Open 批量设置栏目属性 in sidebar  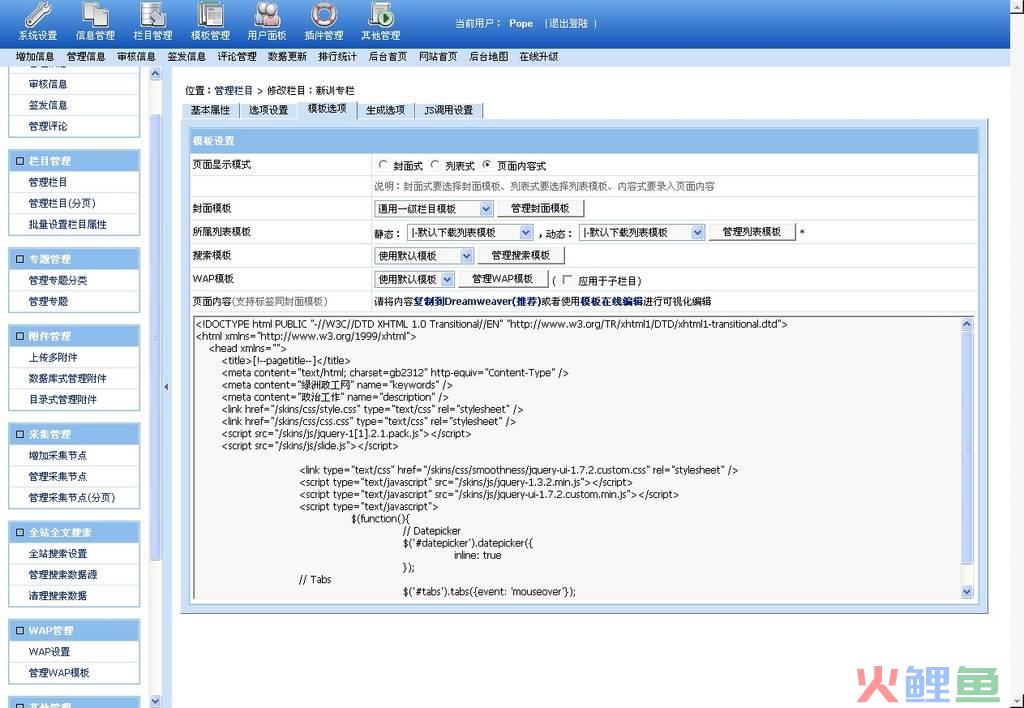(x=67, y=224)
